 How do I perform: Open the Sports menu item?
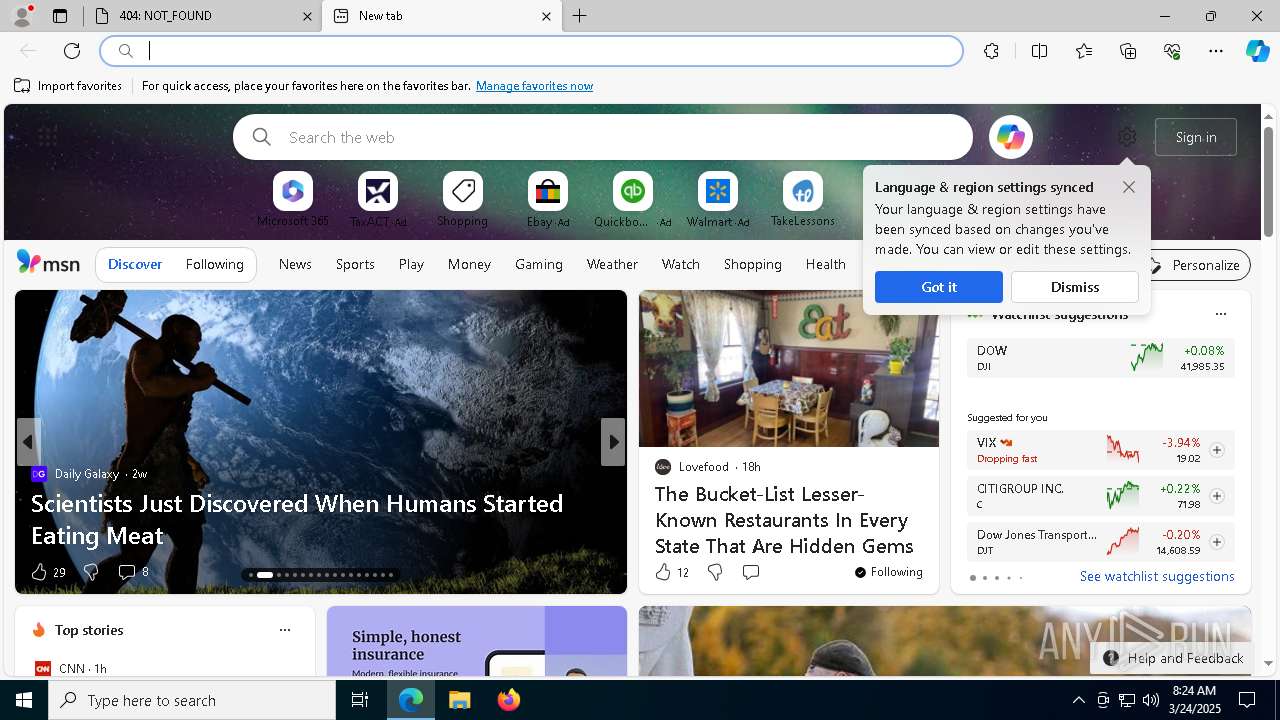coord(355,264)
